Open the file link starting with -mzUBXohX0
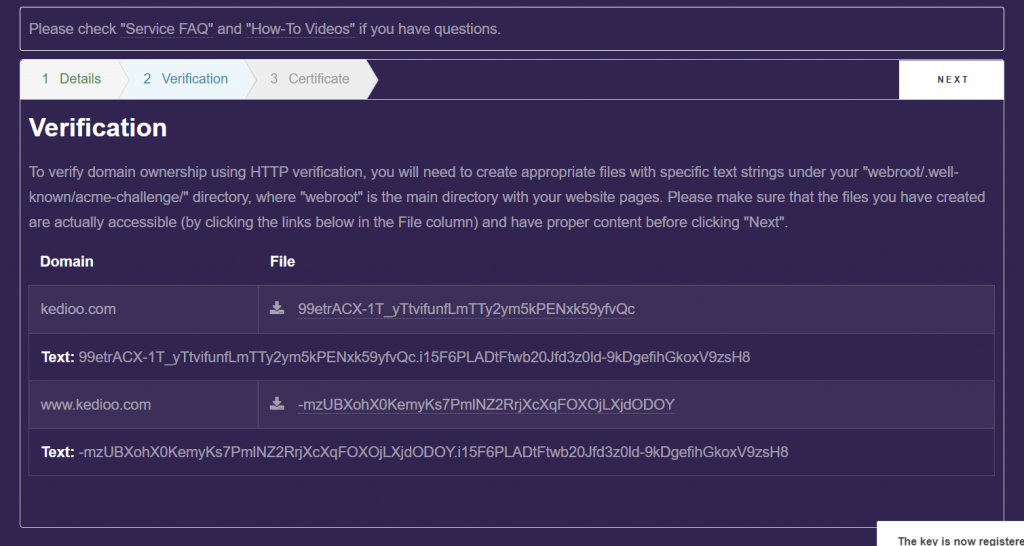The width and height of the screenshot is (1024, 546). point(486,404)
